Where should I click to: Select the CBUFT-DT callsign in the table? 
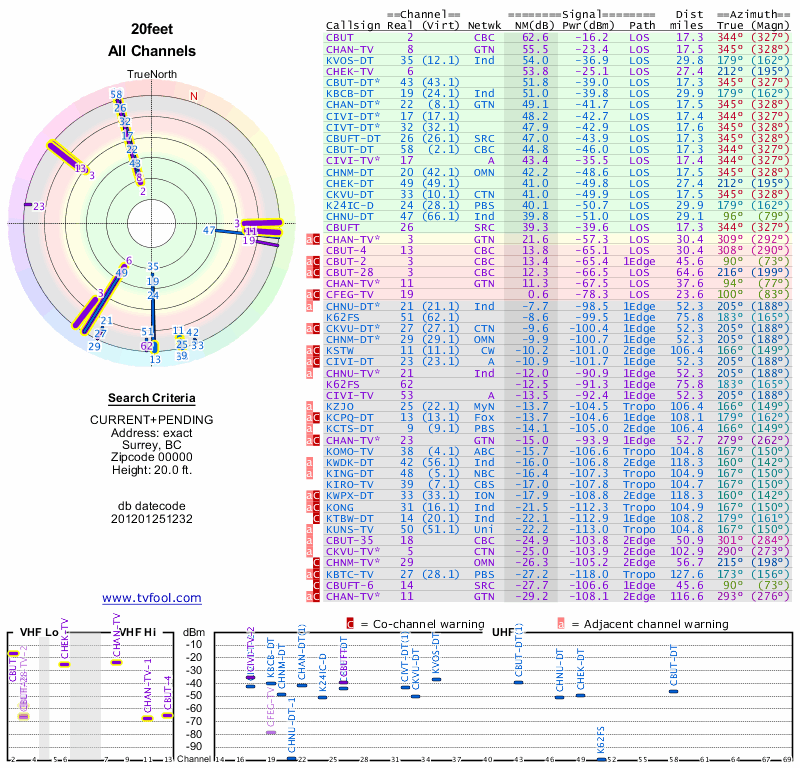pos(353,138)
